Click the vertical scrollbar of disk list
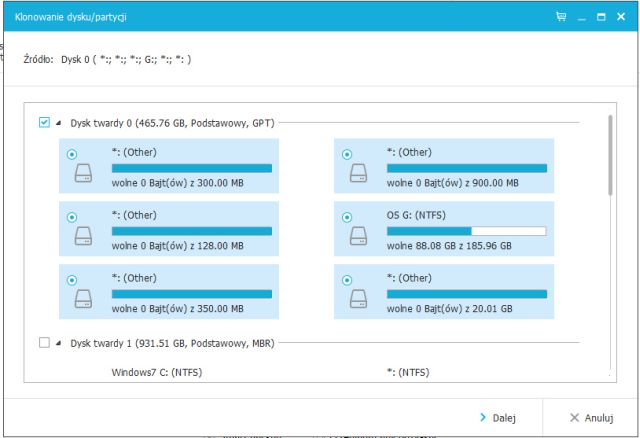The image size is (640, 438). [611, 155]
